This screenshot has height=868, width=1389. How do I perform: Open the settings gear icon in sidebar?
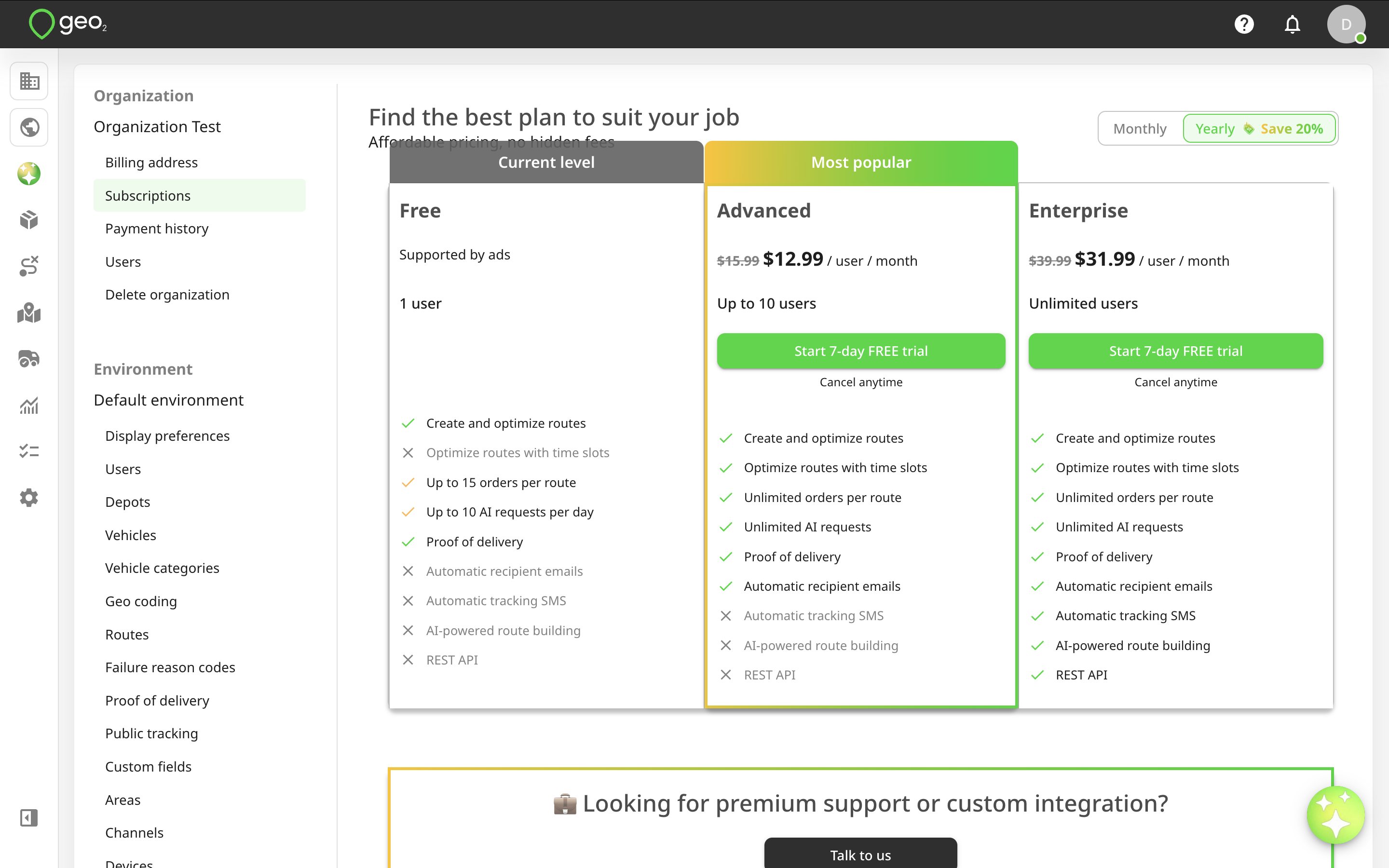pos(29,498)
